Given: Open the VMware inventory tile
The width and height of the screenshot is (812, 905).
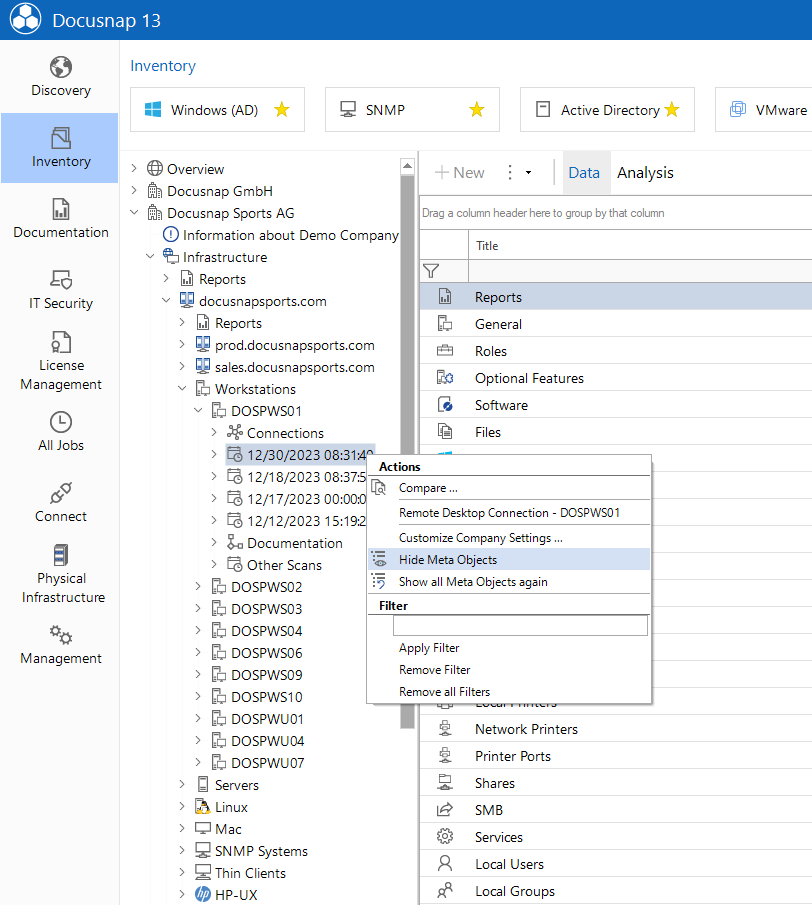Looking at the screenshot, I should pos(763,110).
